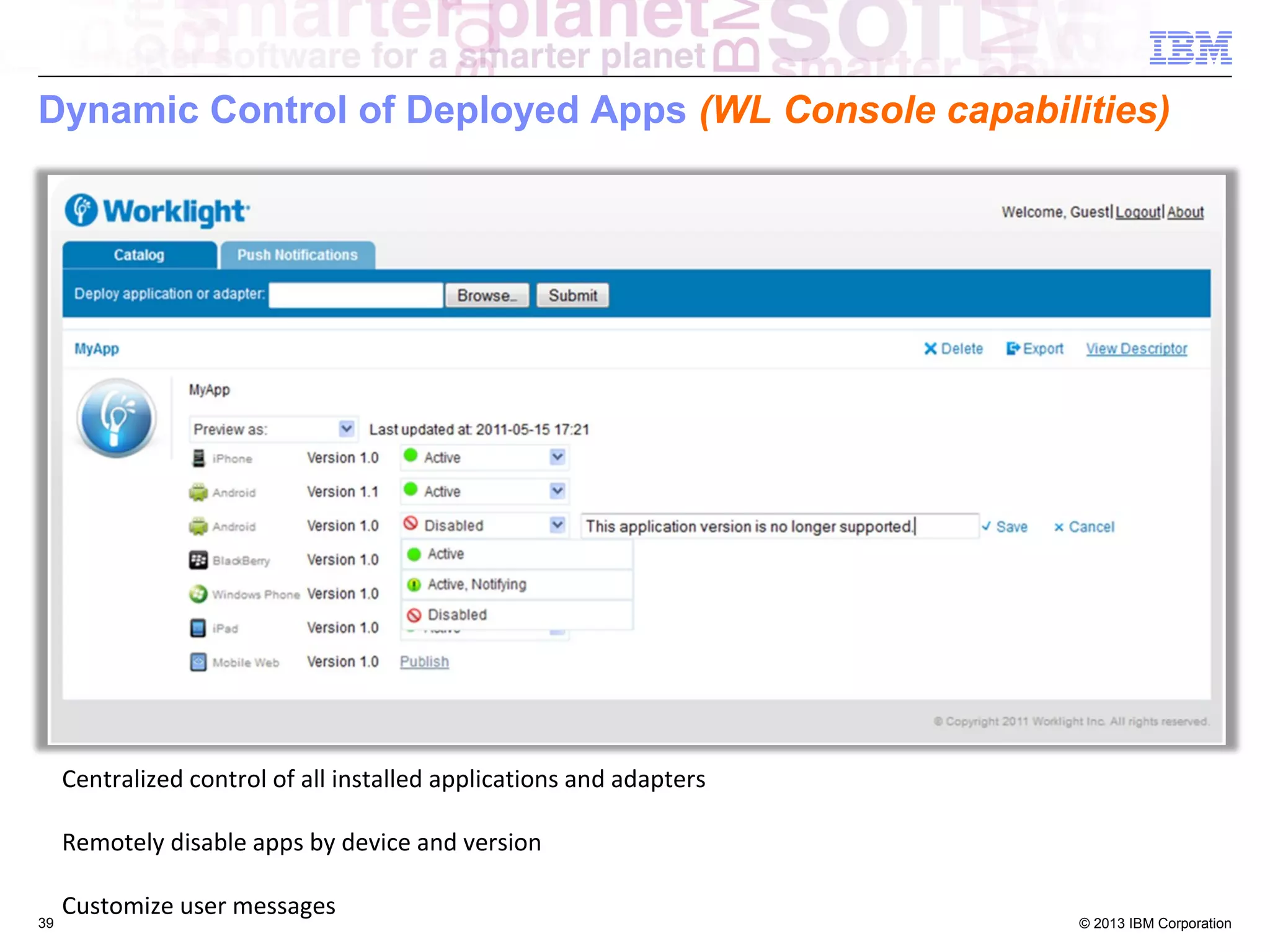
Task: Export the MyApp application
Action: pos(1034,349)
